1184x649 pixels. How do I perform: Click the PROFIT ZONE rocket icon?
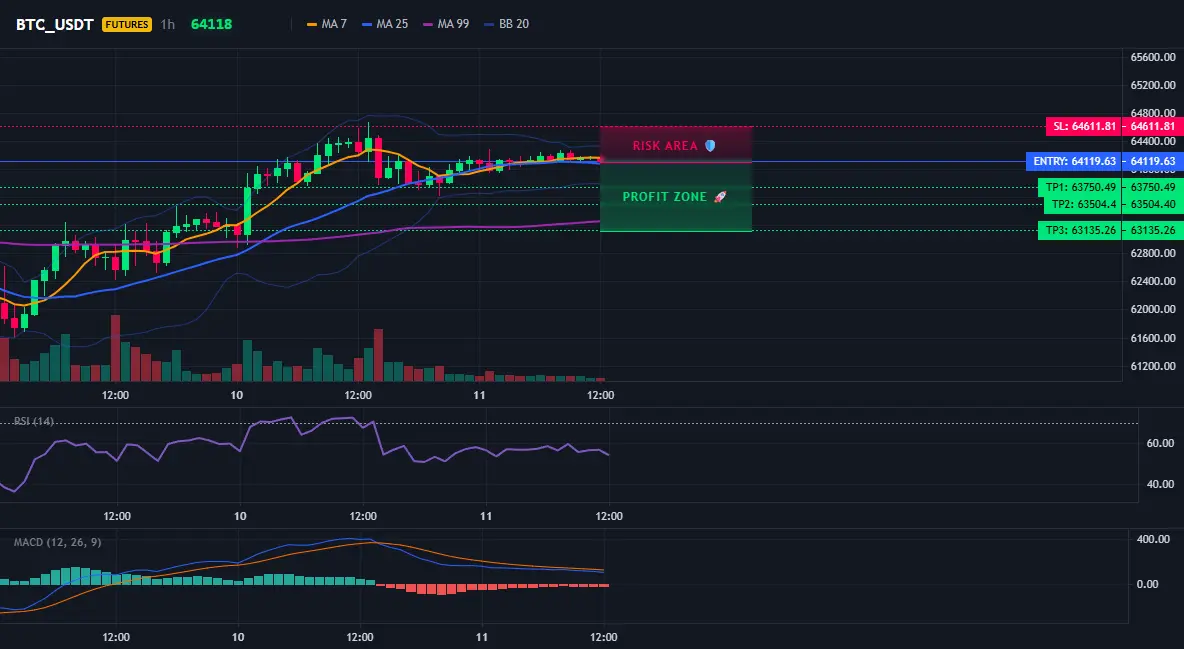tap(720, 196)
